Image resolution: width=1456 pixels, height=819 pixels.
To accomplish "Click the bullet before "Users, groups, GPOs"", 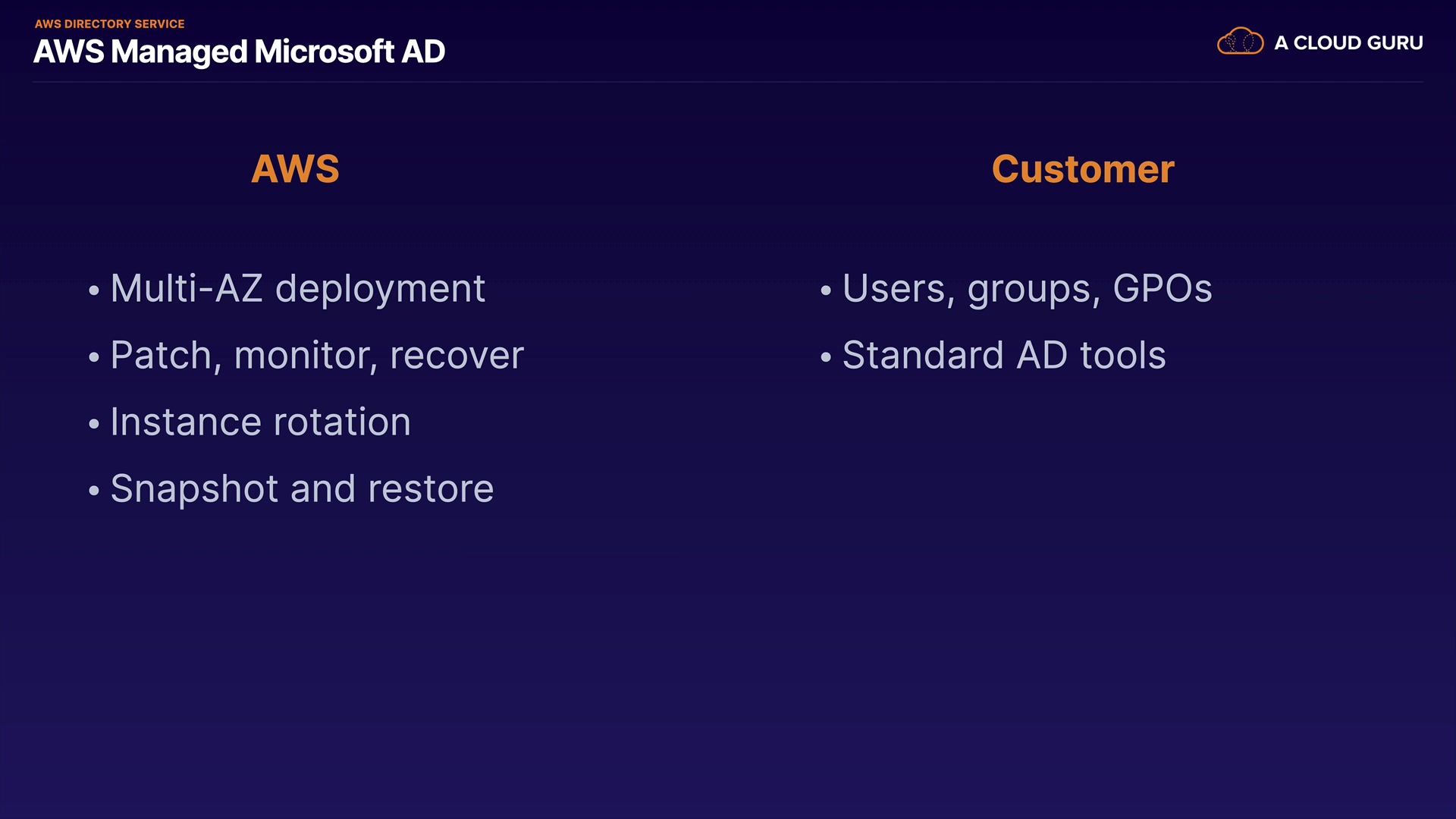I will pyautogui.click(x=826, y=290).
